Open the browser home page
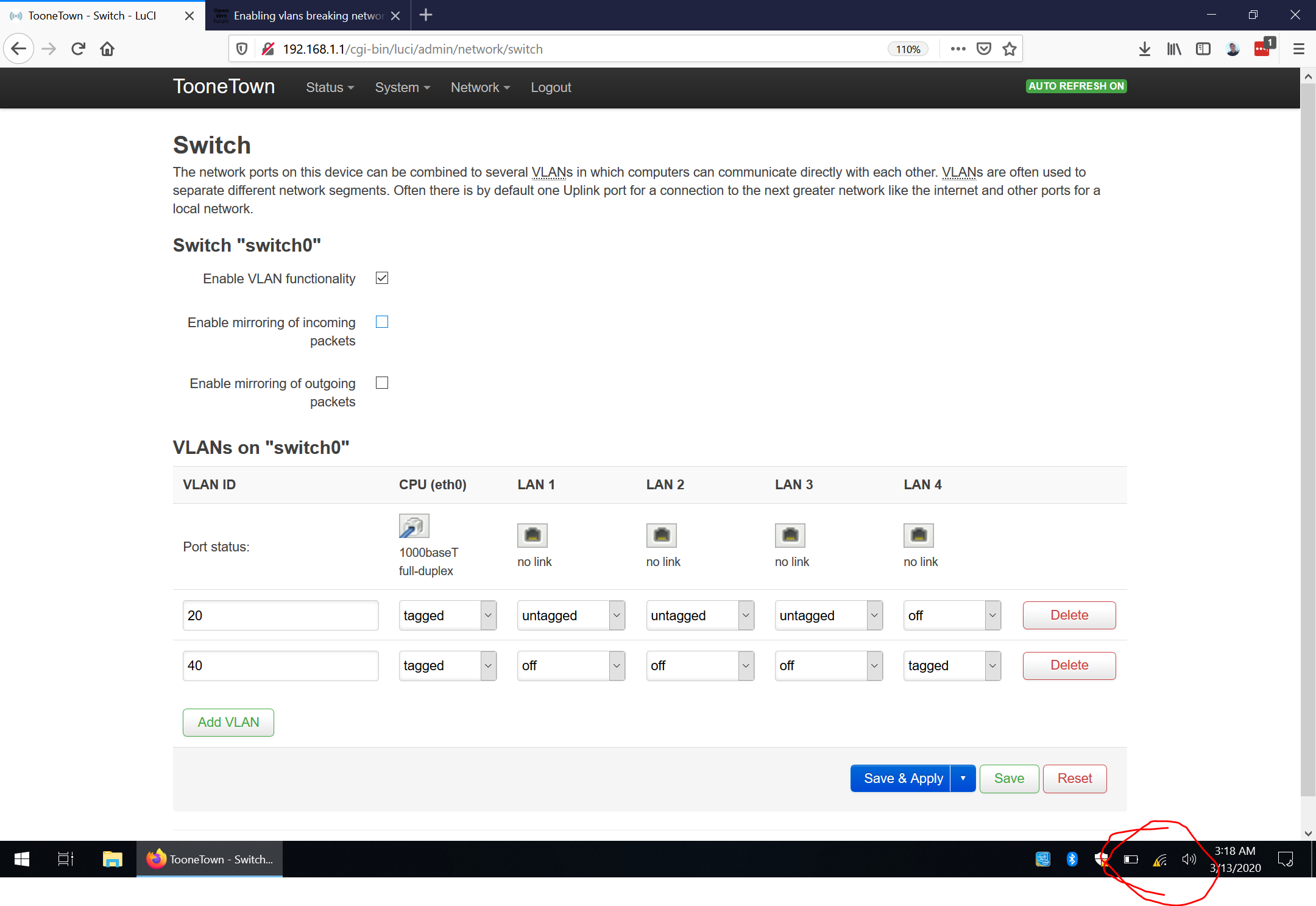1316x906 pixels. click(x=107, y=49)
